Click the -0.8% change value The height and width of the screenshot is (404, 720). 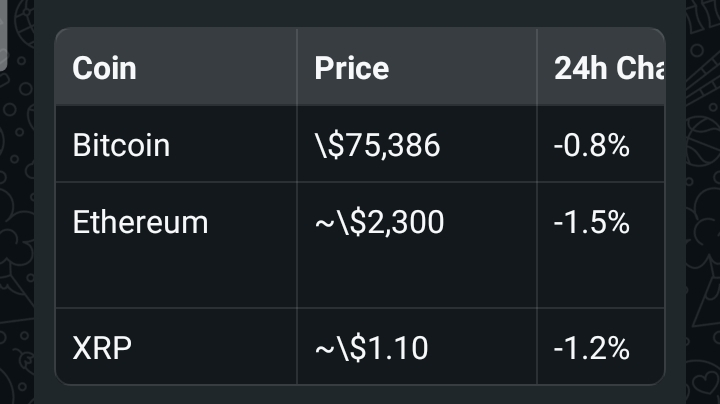click(x=591, y=145)
